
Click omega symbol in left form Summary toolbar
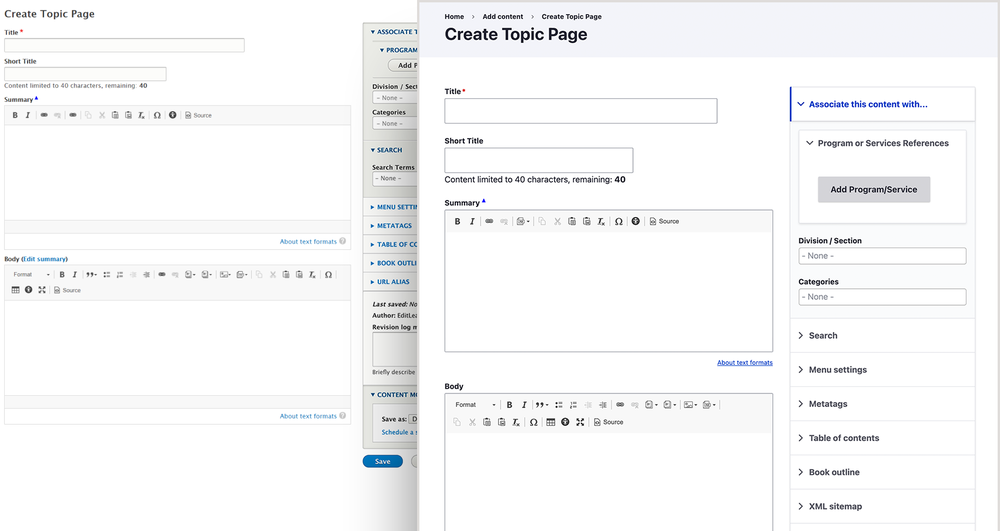pyautogui.click(x=157, y=115)
